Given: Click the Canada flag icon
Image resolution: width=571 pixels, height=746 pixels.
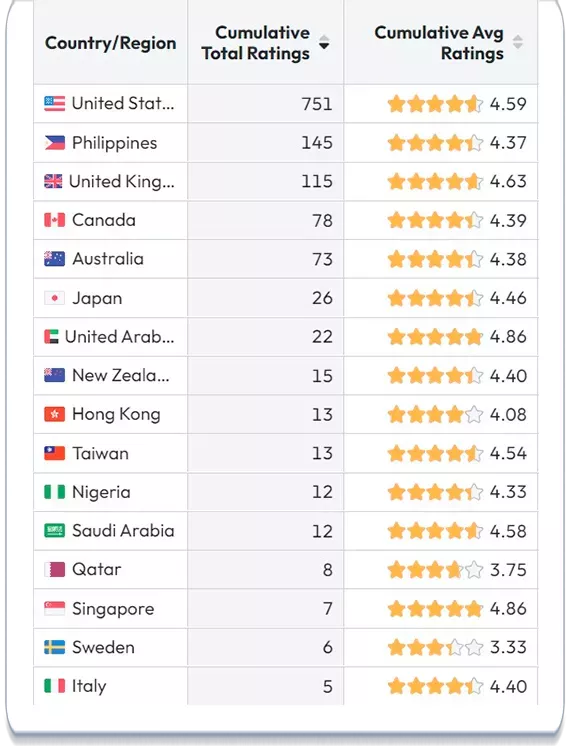Looking at the screenshot, I should tap(54, 220).
